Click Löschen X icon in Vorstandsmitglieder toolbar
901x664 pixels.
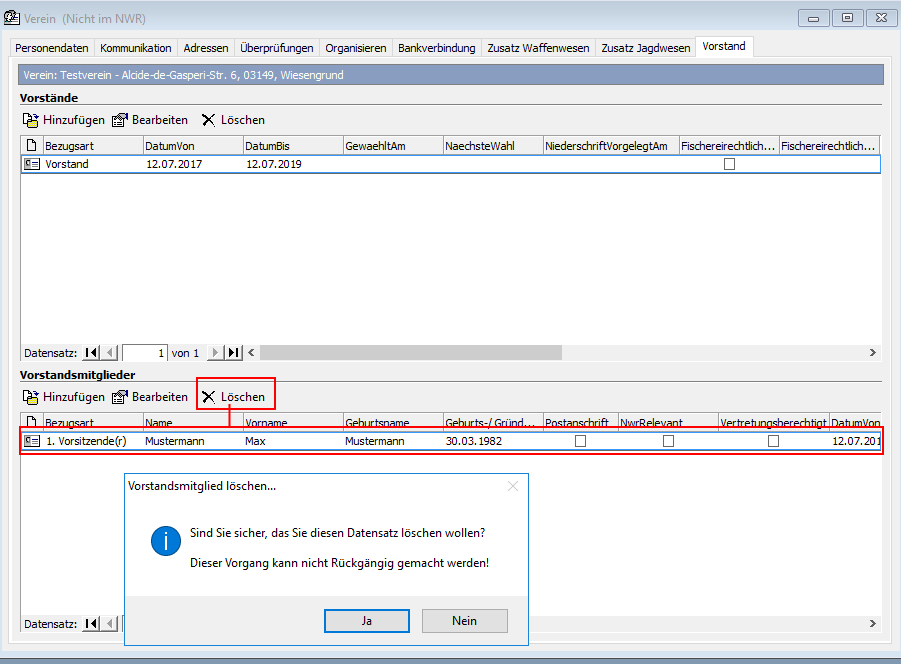(208, 397)
